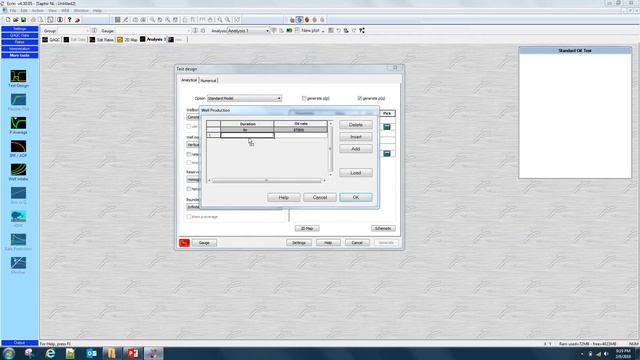This screenshot has height=360, width=640.
Task: Click Help in Well Production dialog
Action: 284,198
